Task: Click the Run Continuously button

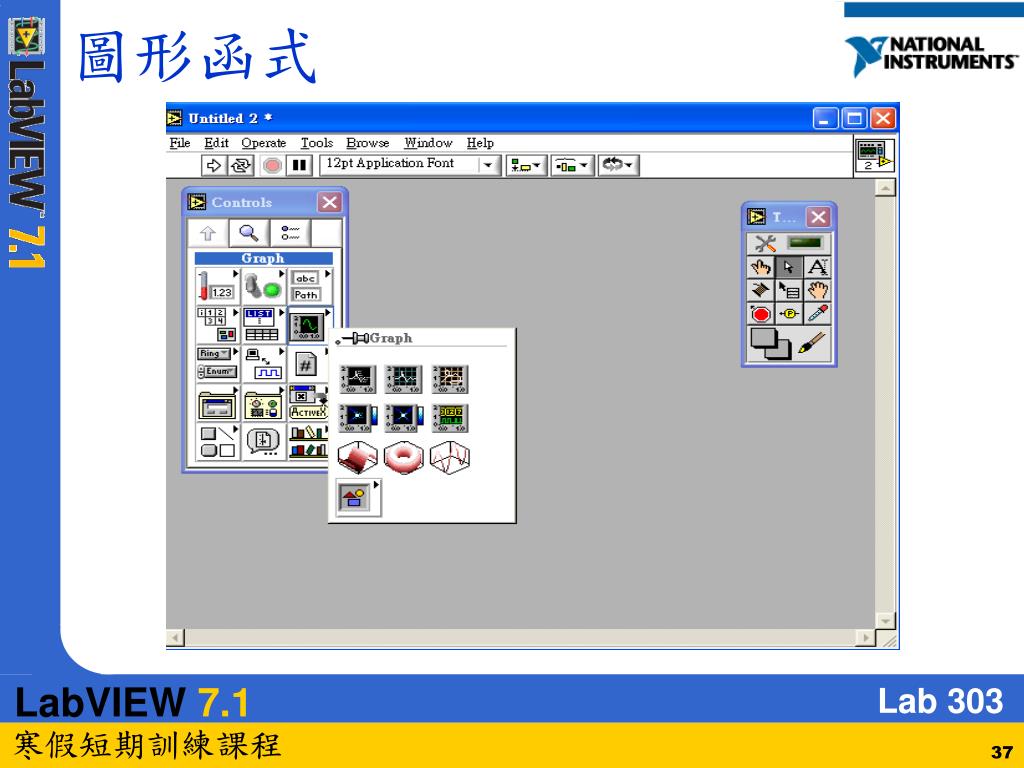Action: point(240,165)
